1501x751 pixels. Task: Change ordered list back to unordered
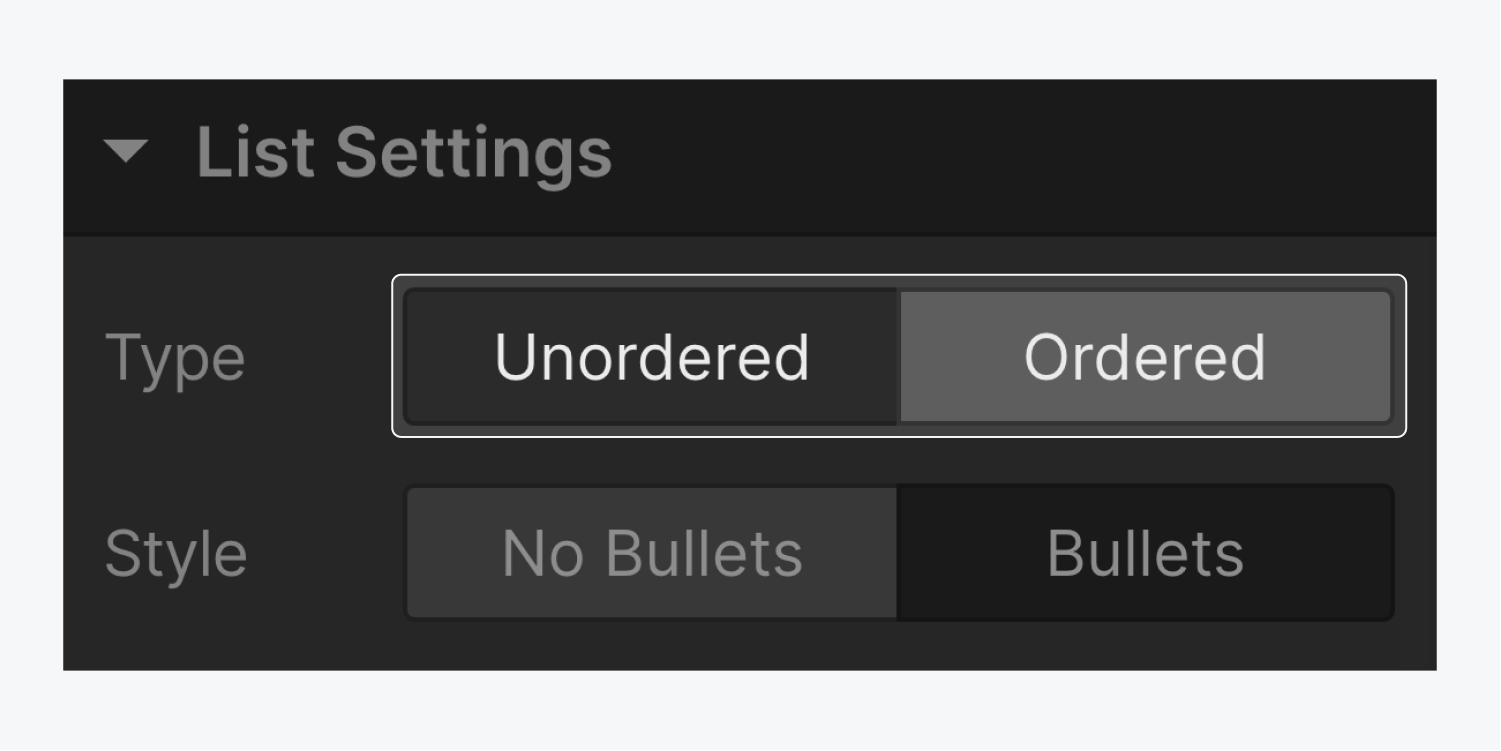point(652,357)
